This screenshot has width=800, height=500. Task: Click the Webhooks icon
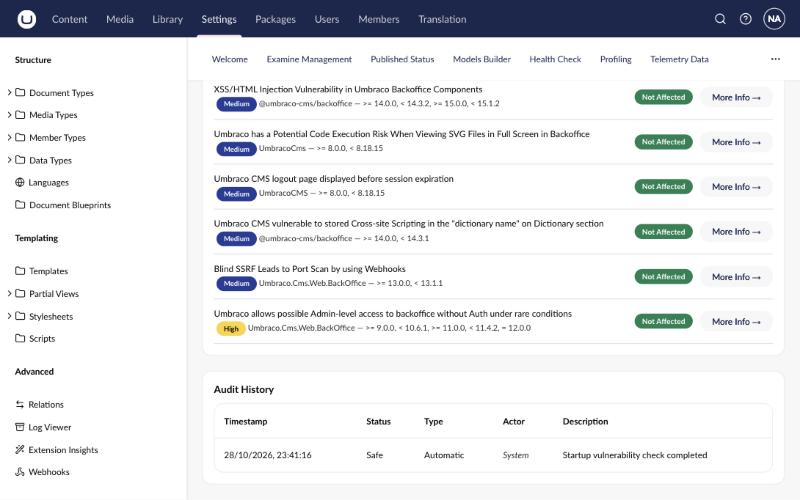20,472
